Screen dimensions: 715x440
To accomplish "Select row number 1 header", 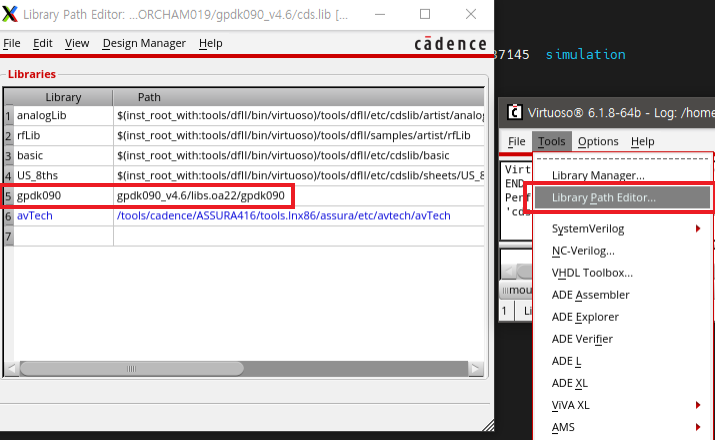I will 8,116.
